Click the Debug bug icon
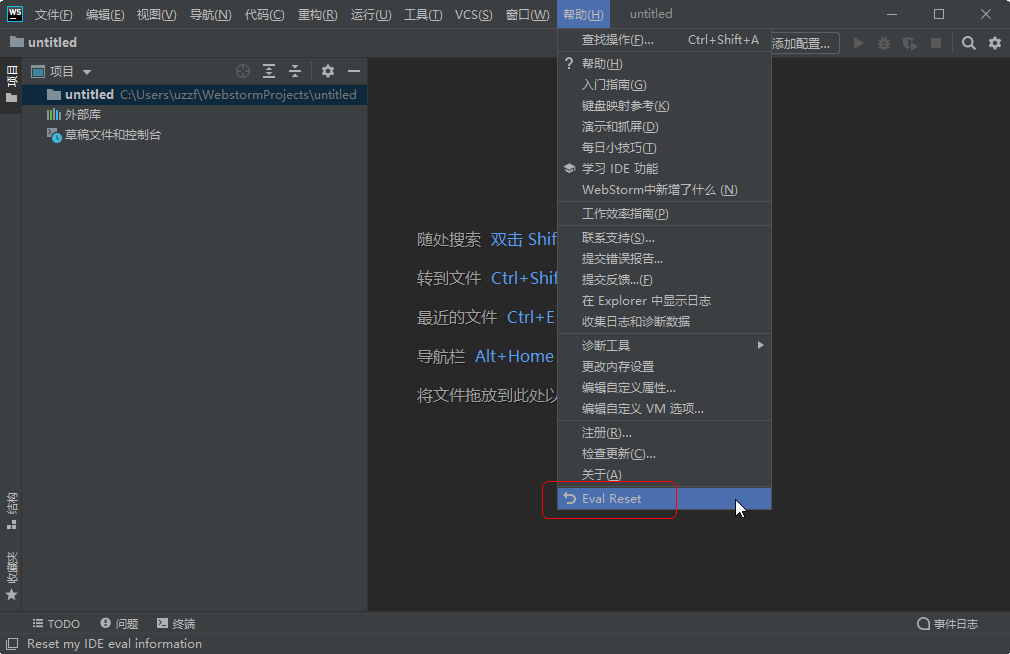The width and height of the screenshot is (1010, 654). (884, 43)
